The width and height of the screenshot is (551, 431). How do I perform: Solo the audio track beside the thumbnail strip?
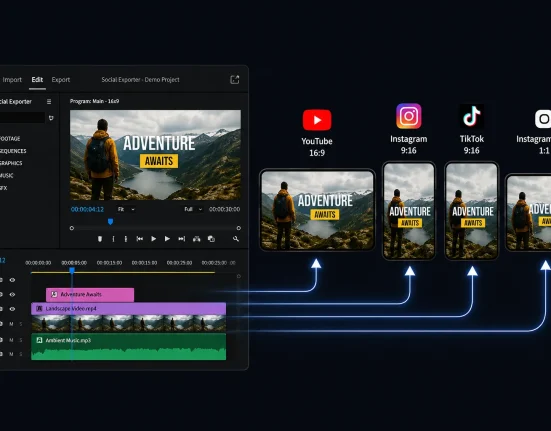coord(21,324)
